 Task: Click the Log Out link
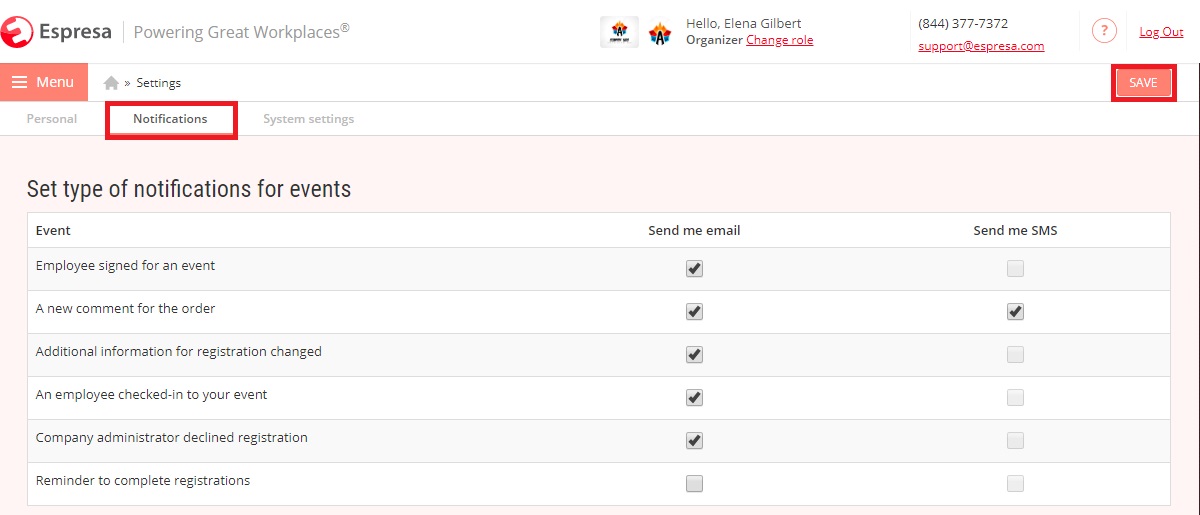point(1161,32)
